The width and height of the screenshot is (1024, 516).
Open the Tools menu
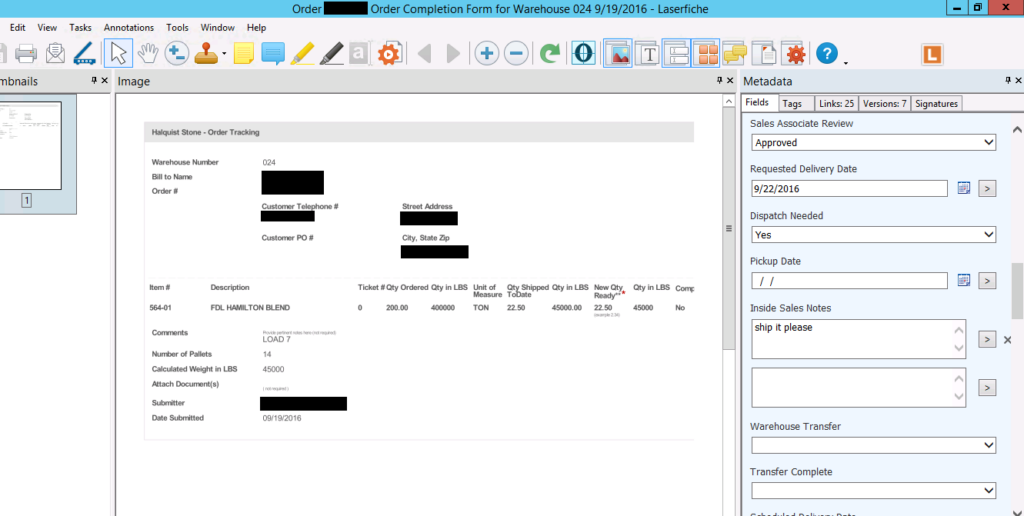[177, 27]
